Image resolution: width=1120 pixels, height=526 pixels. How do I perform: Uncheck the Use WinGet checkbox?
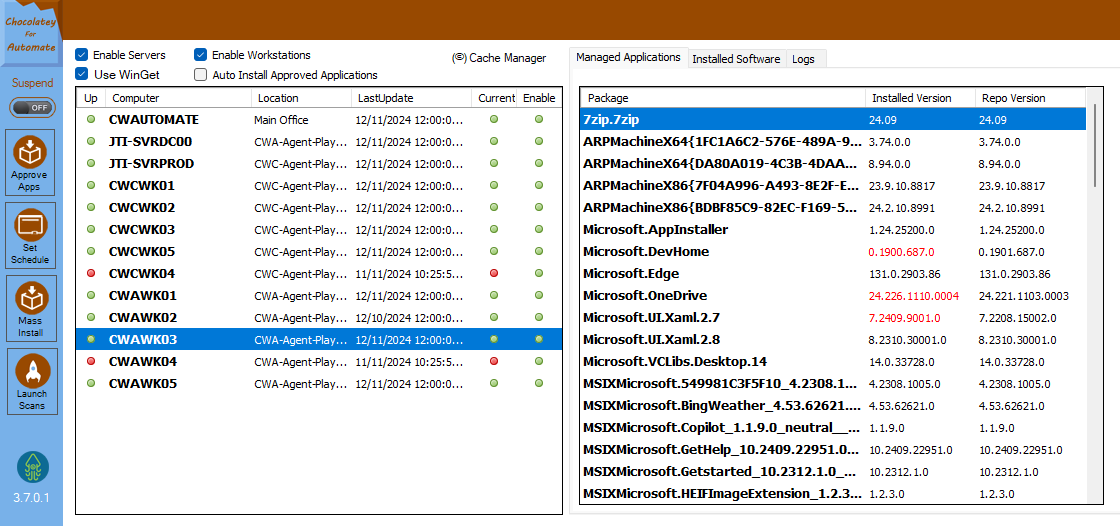pos(81,74)
